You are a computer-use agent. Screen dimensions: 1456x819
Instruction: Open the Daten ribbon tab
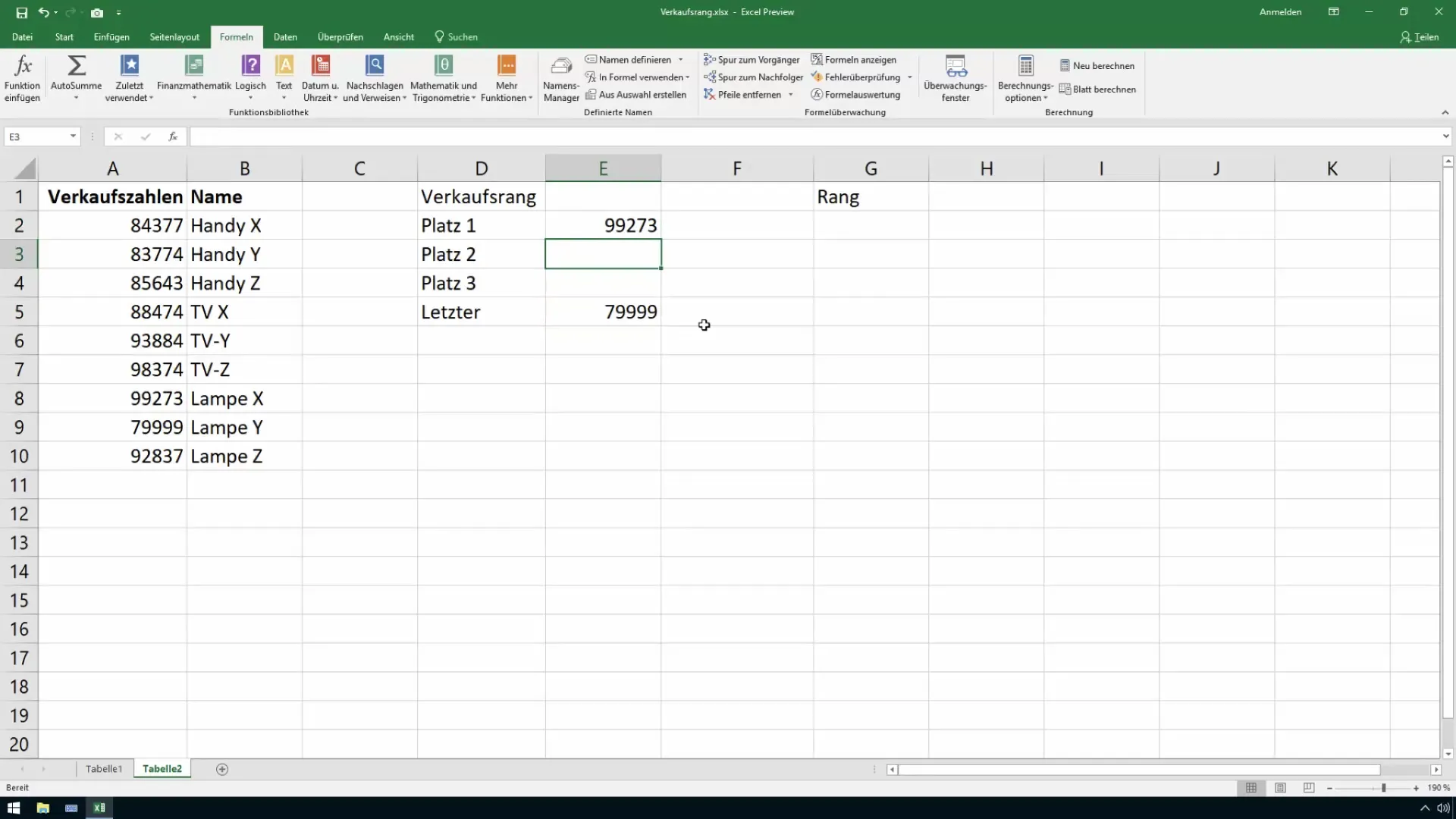click(285, 37)
